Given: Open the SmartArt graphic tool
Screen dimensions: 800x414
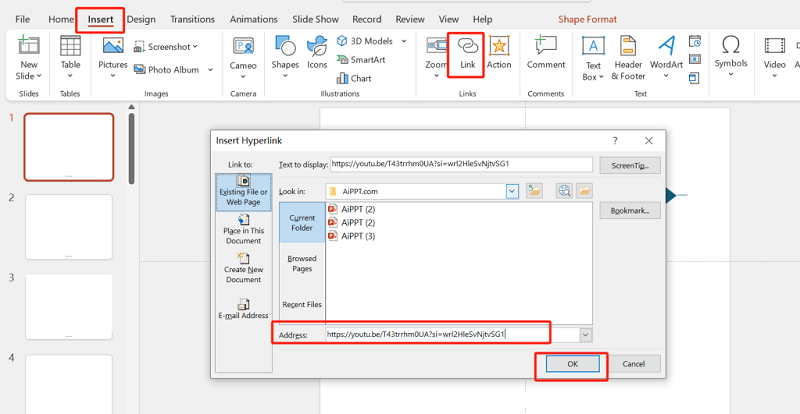Looking at the screenshot, I should coord(366,60).
